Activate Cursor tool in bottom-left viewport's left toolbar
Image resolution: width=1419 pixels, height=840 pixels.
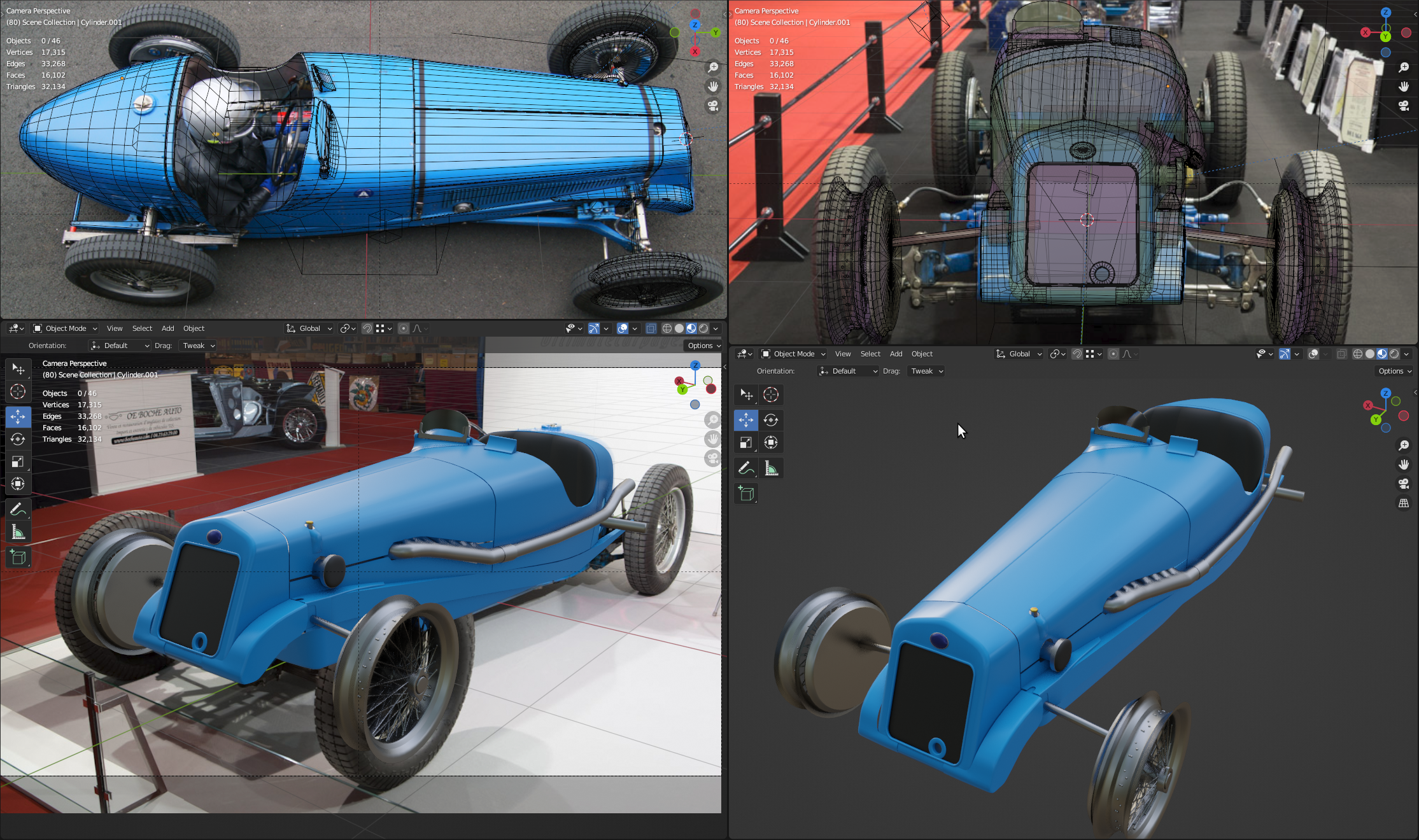tap(18, 391)
